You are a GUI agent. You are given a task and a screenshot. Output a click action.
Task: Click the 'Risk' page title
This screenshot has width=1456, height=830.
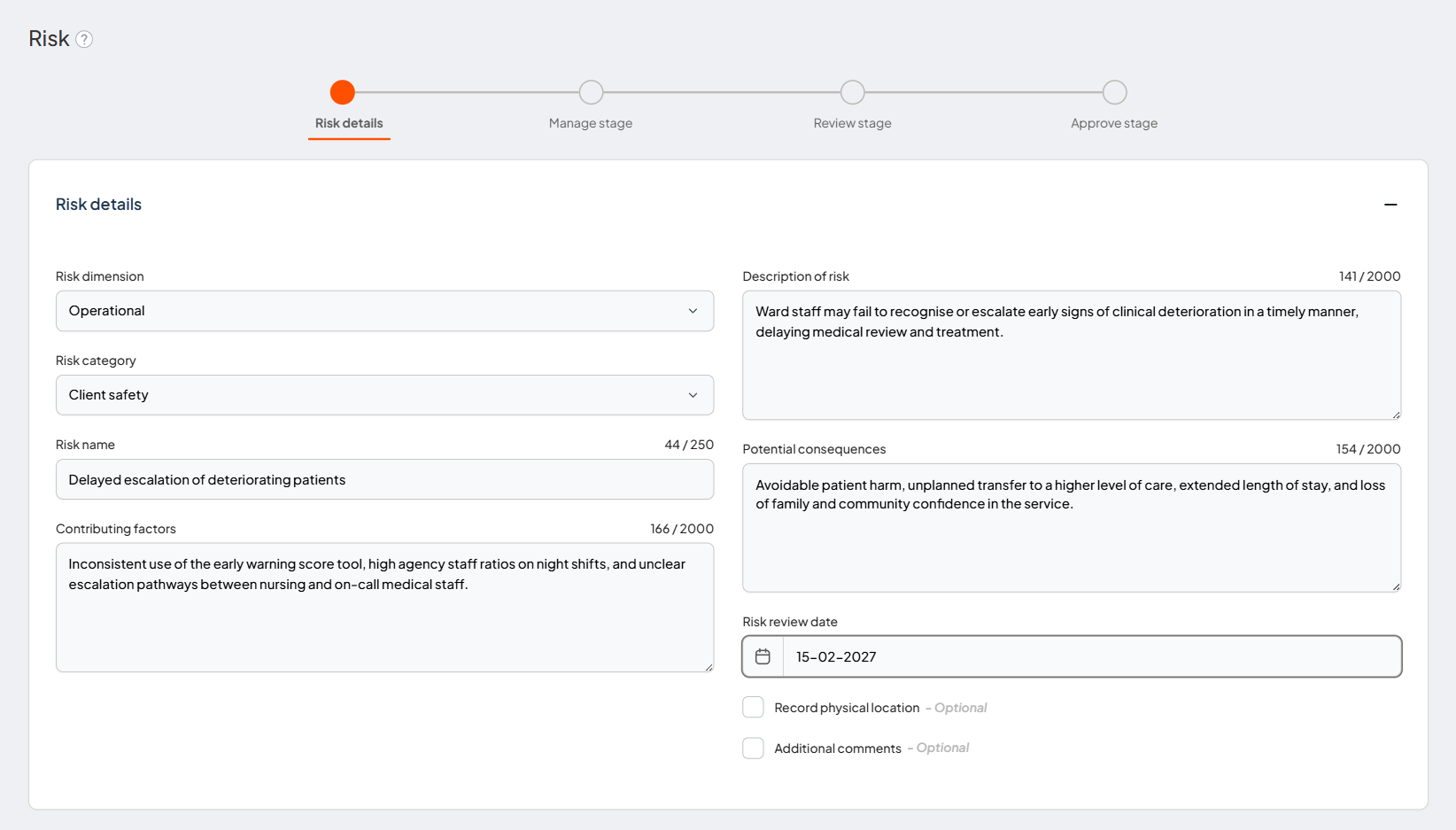49,39
